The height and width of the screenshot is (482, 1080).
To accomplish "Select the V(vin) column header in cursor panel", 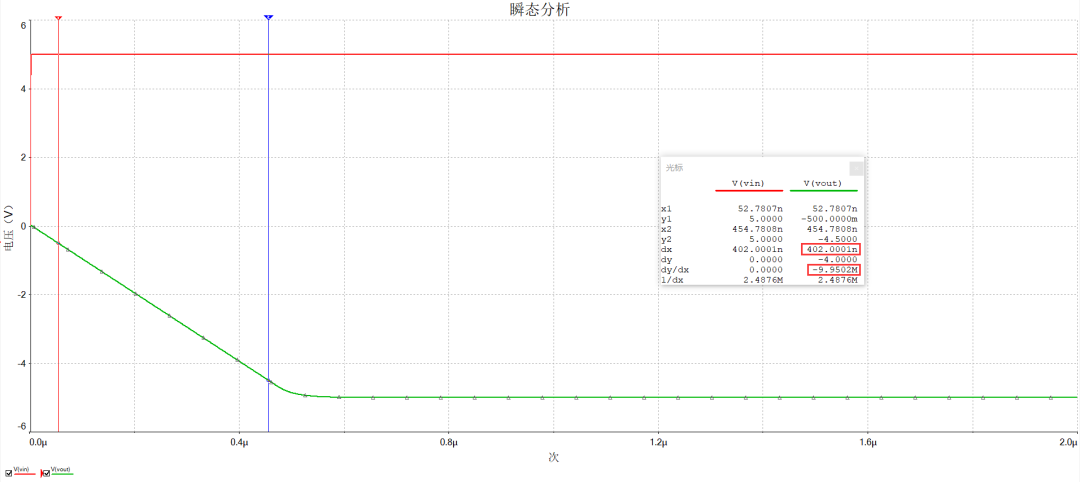I will [749, 183].
